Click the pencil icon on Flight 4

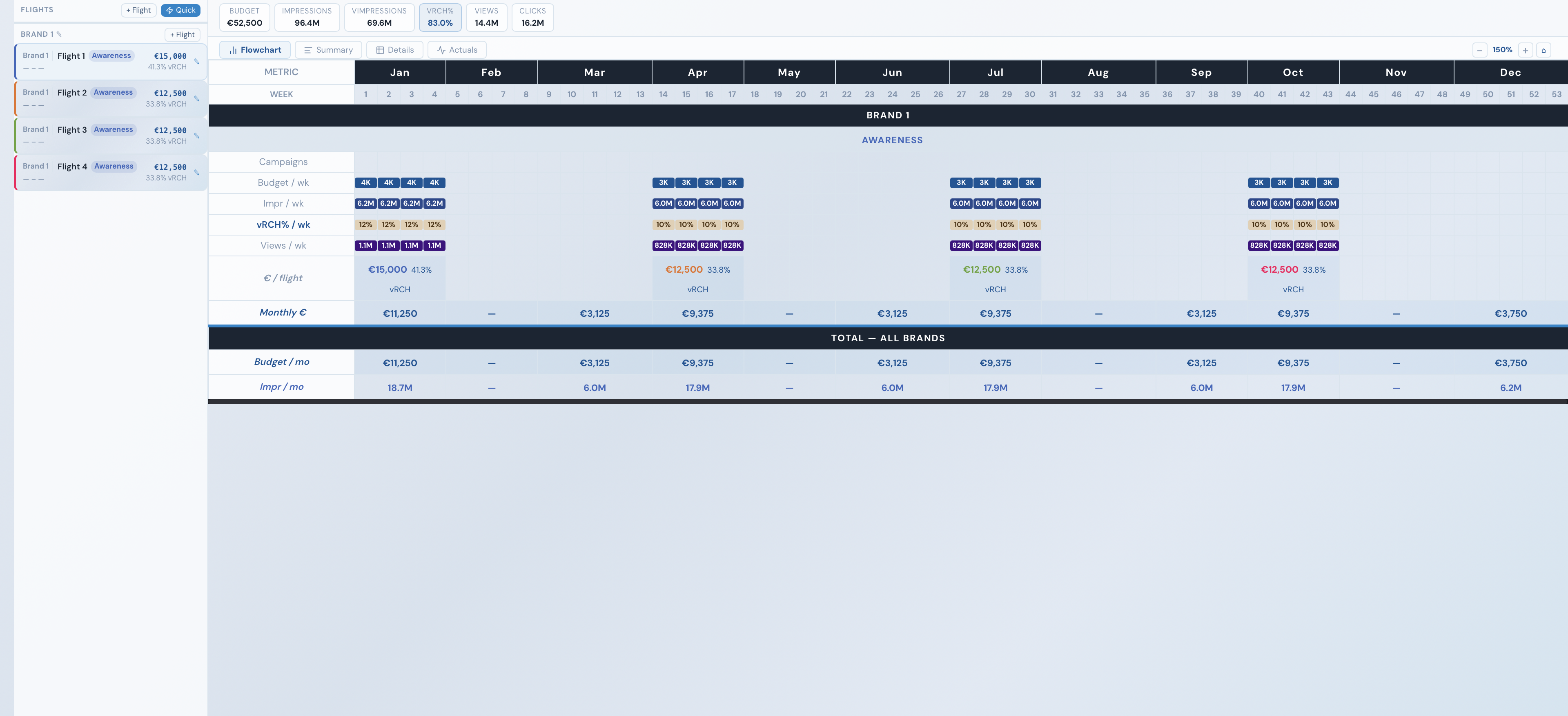pos(196,173)
